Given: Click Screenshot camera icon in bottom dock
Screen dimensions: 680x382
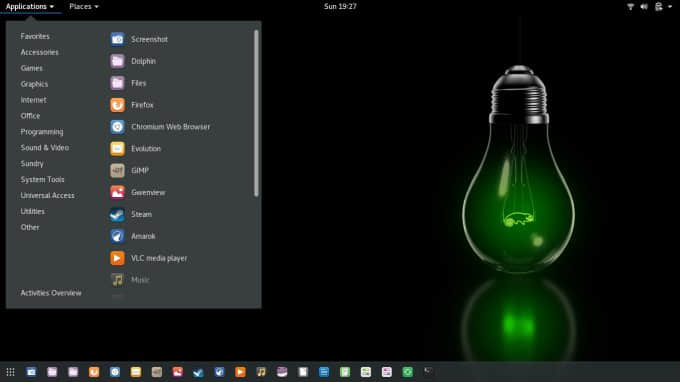Looking at the screenshot, I should point(31,372).
